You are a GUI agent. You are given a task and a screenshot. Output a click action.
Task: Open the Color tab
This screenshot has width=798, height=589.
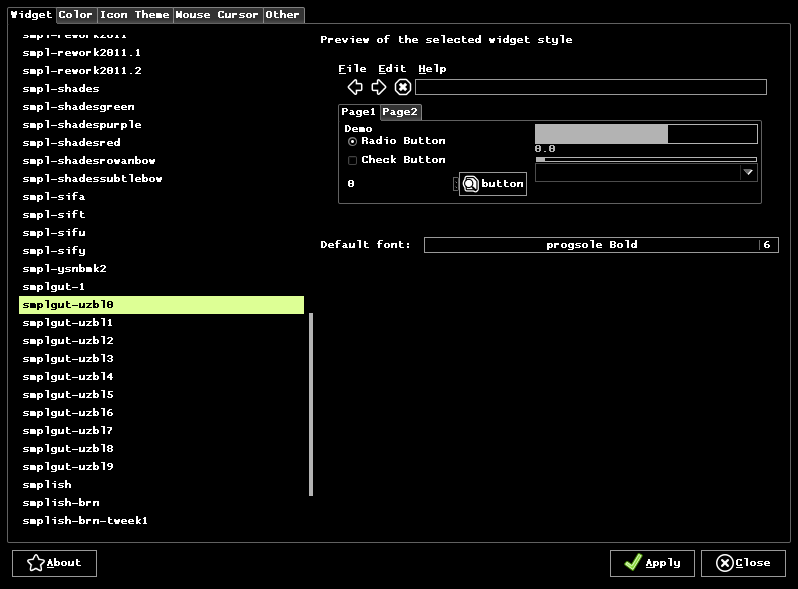tap(75, 15)
